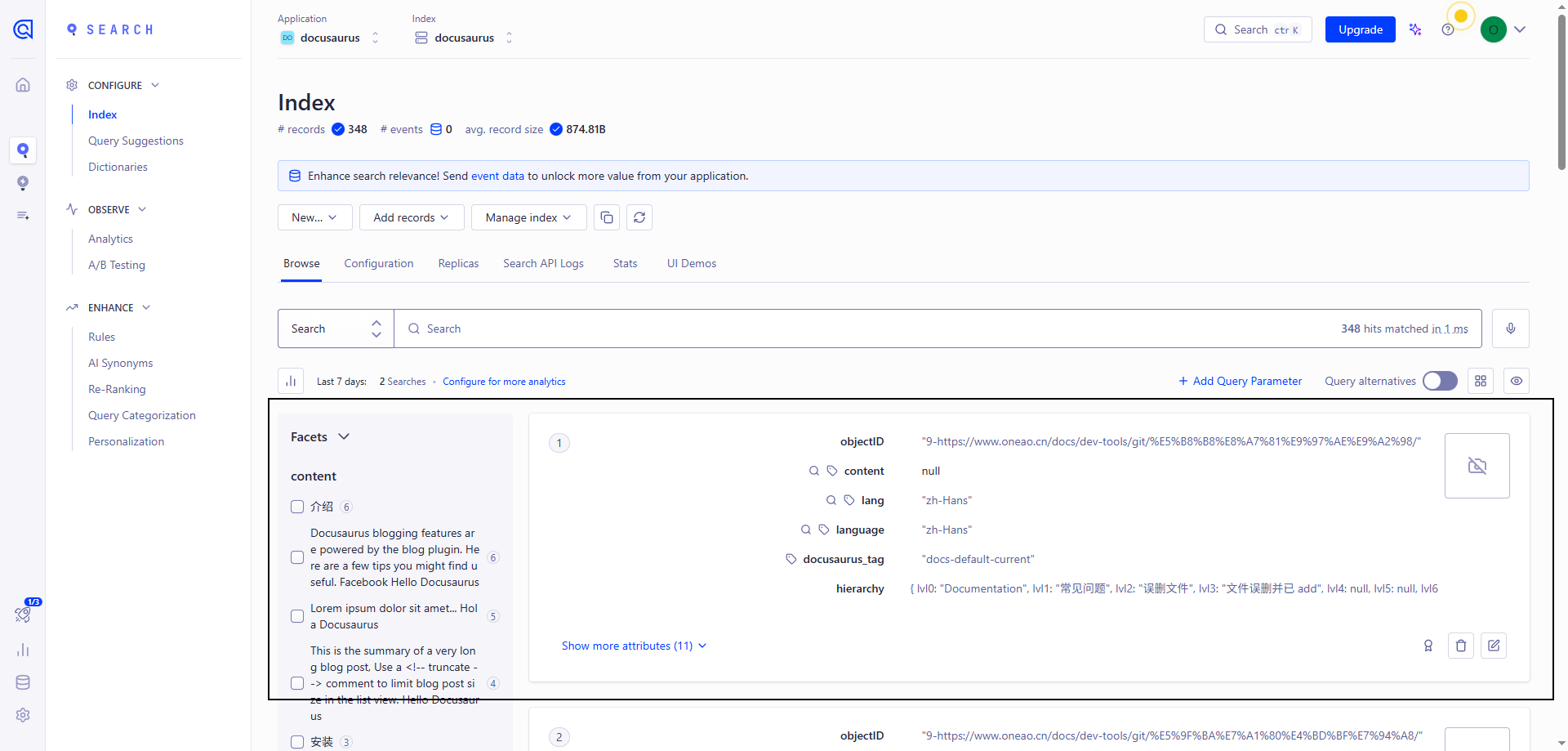Switch to grid display layout icon

pyautogui.click(x=1480, y=381)
